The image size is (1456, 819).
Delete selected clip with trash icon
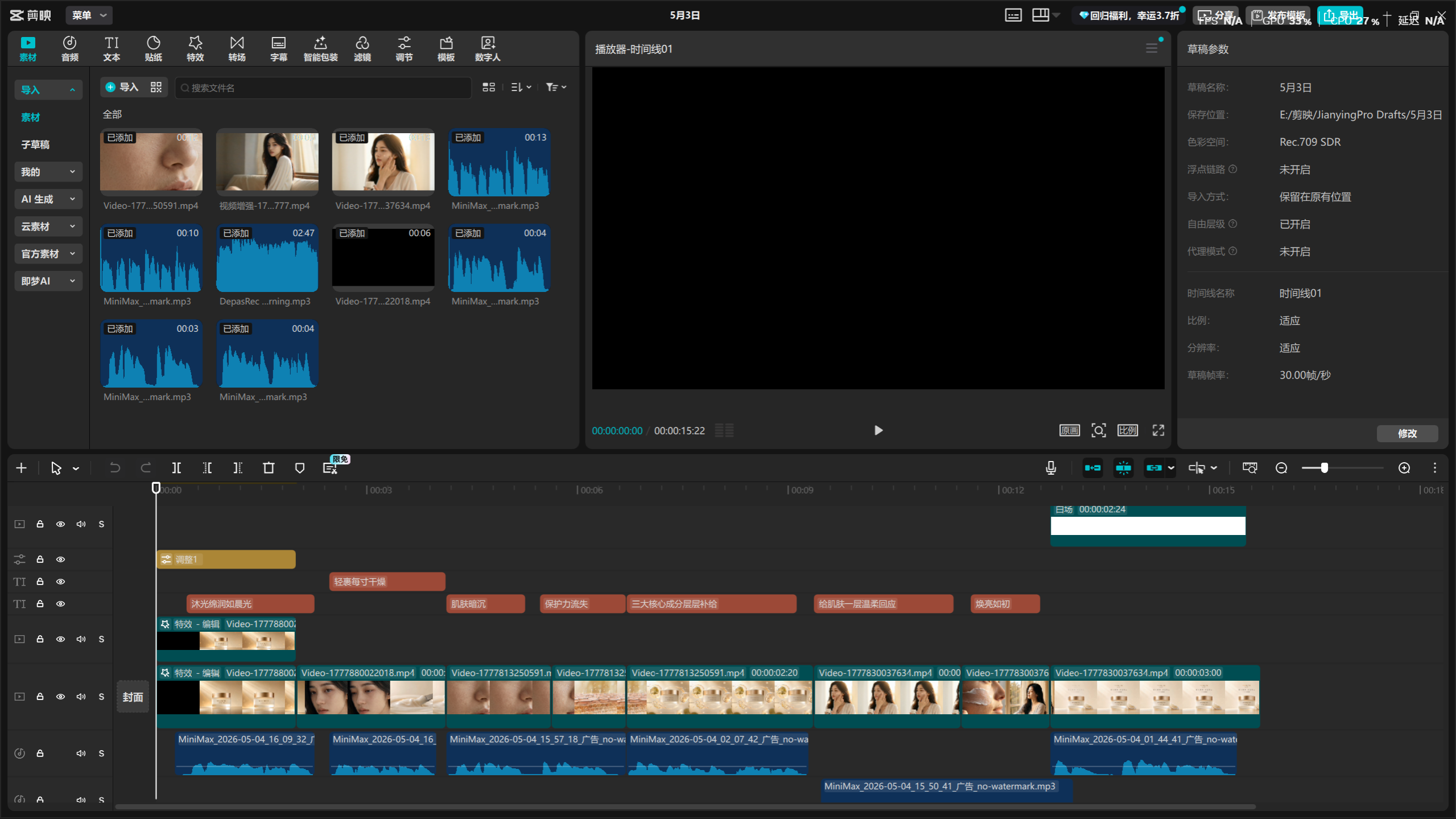coord(269,468)
